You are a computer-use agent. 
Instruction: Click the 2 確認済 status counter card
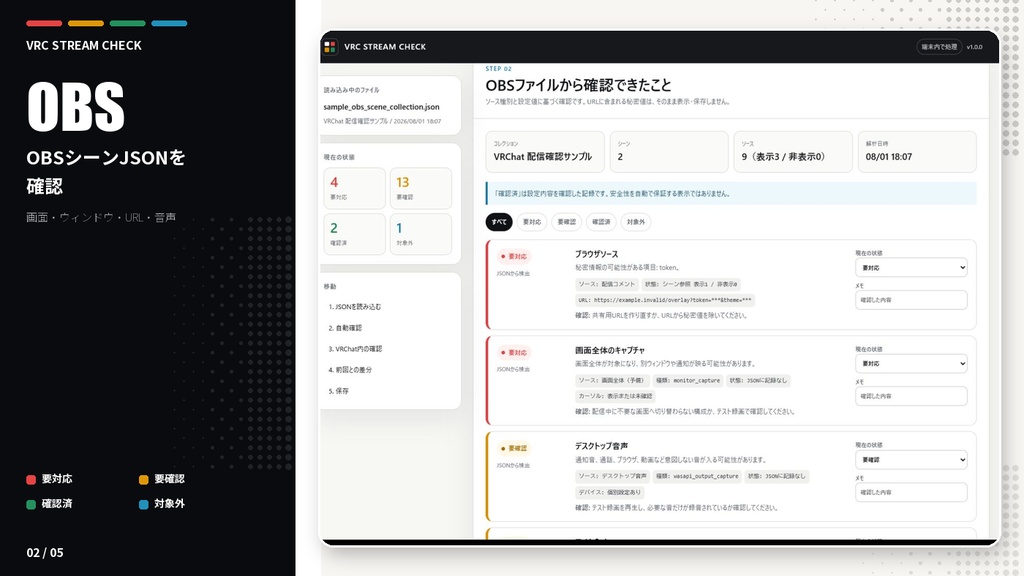(x=355, y=234)
